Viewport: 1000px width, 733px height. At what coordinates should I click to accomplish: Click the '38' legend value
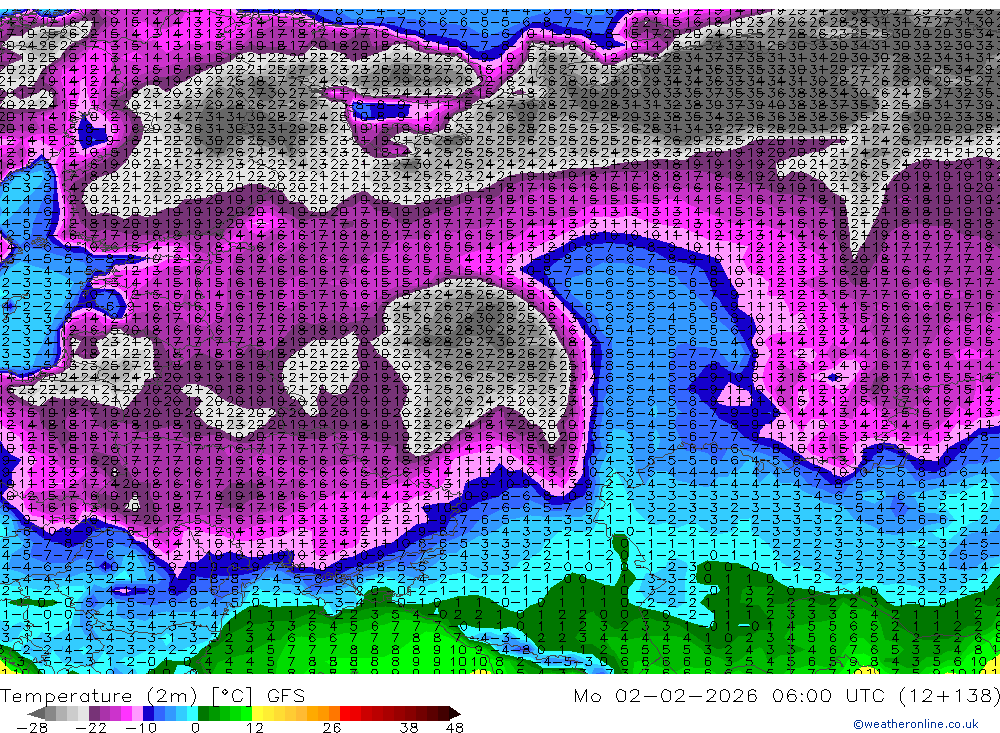click(x=409, y=727)
